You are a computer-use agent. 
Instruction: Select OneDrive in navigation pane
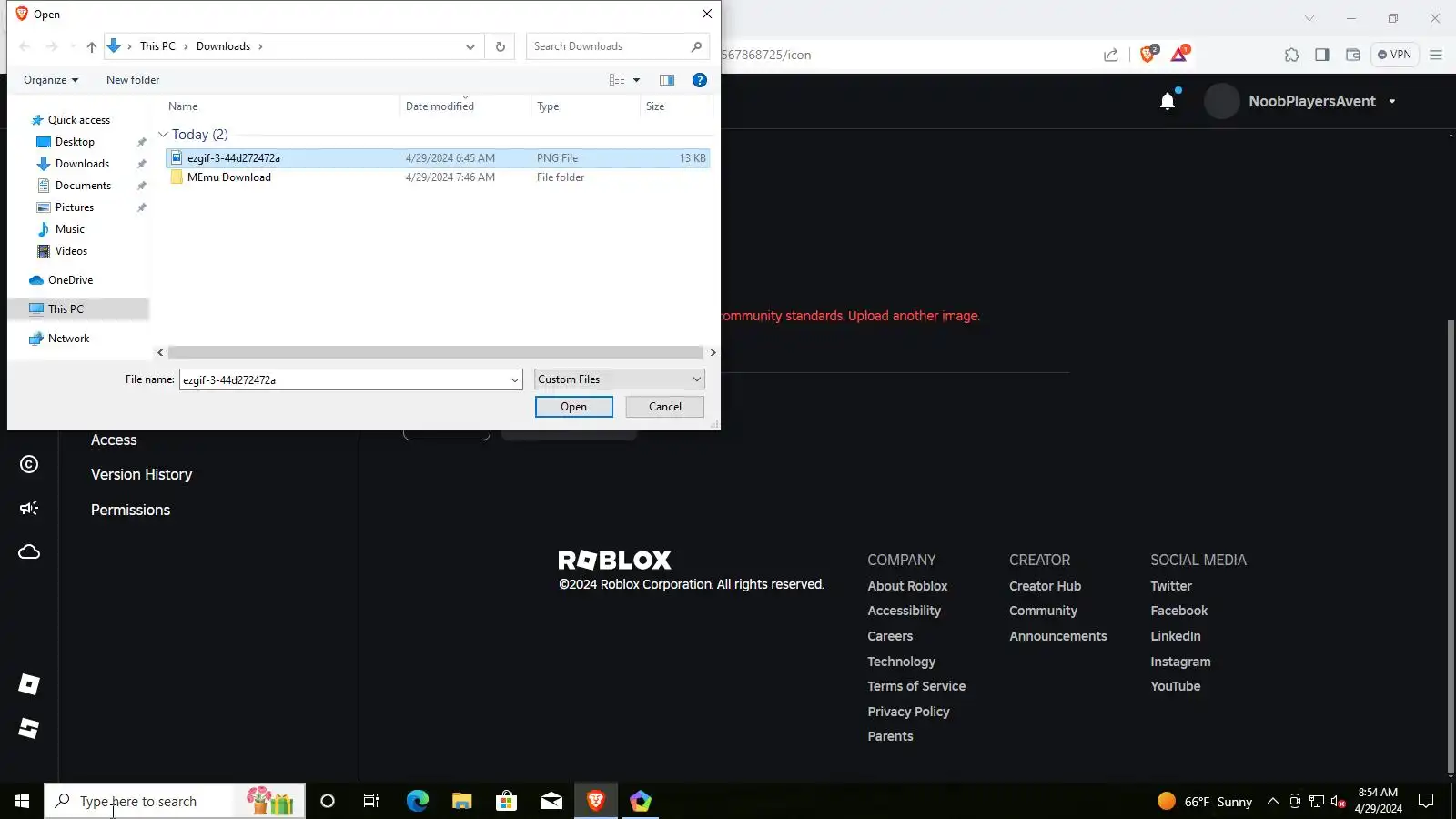pos(70,280)
